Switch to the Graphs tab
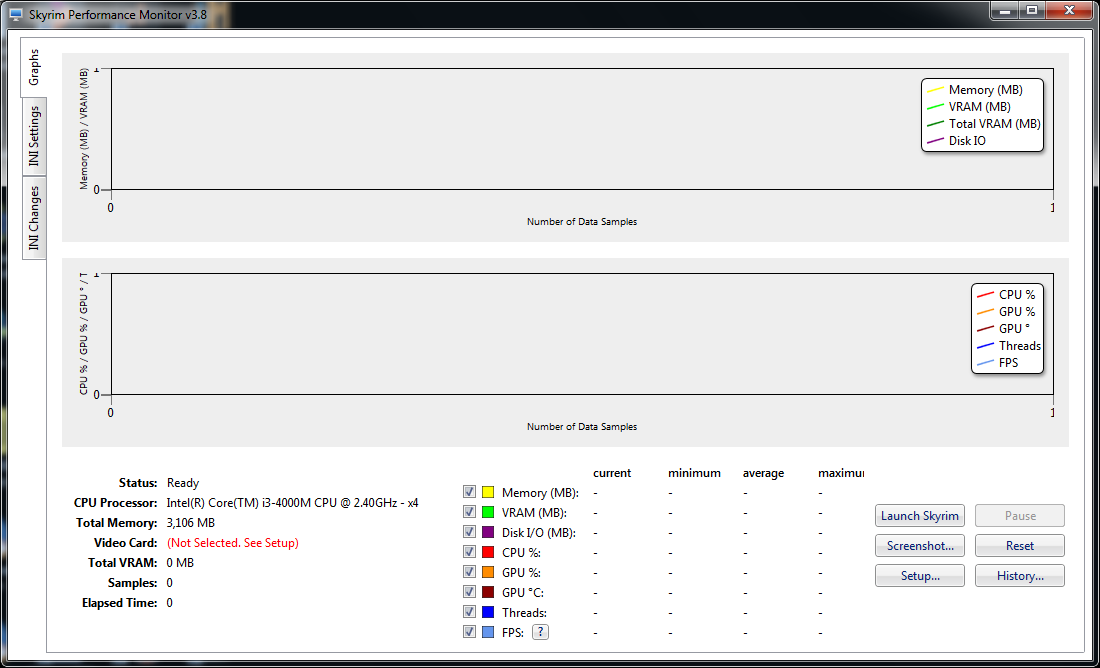Viewport: 1100px width, 668px height. pyautogui.click(x=34, y=67)
